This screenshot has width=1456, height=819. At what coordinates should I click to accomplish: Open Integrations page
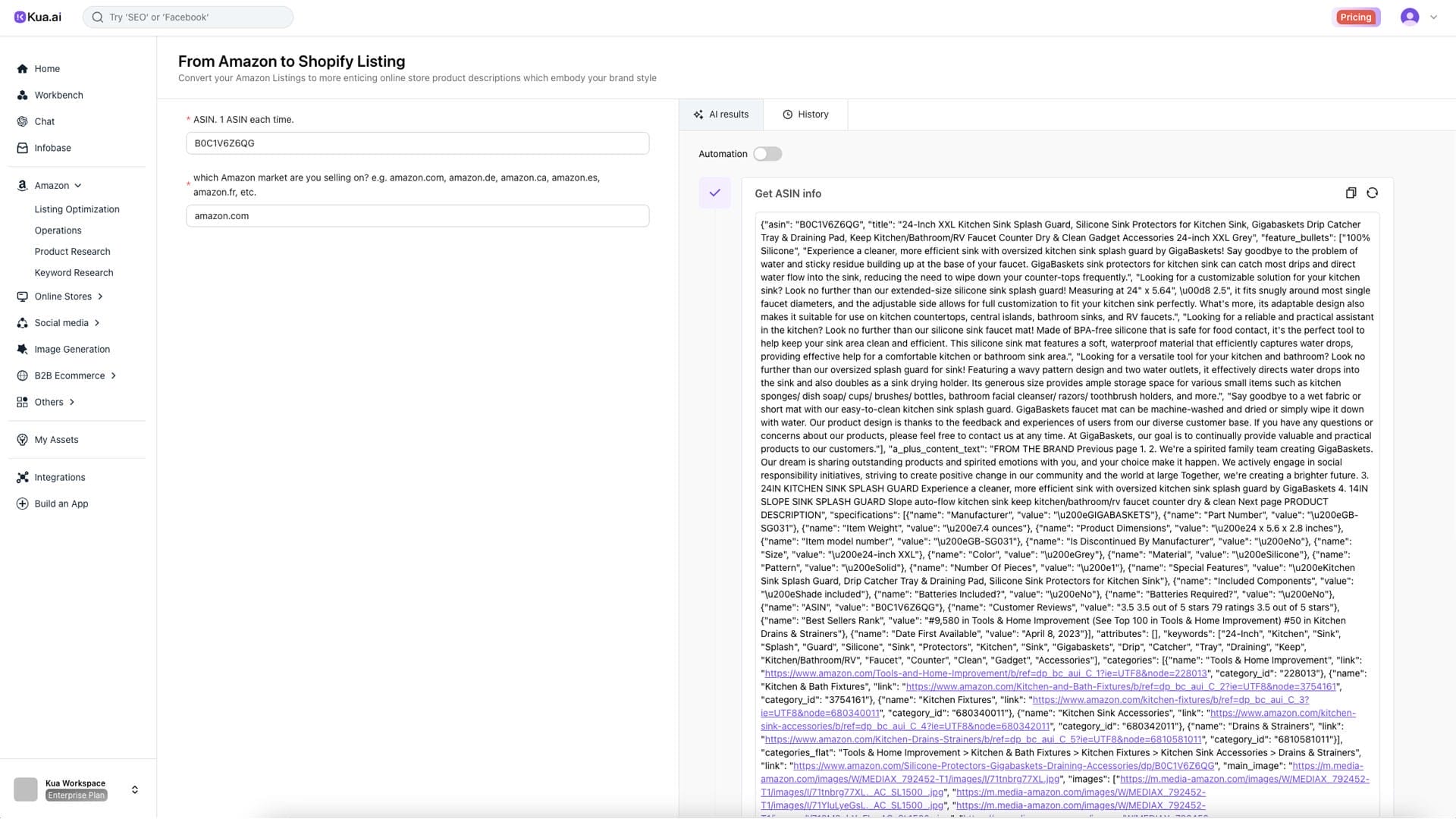coord(59,478)
